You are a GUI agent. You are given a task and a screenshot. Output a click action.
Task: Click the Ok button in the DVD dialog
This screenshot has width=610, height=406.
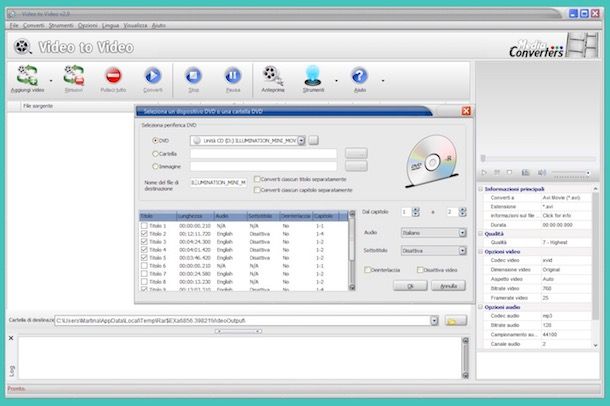point(410,286)
